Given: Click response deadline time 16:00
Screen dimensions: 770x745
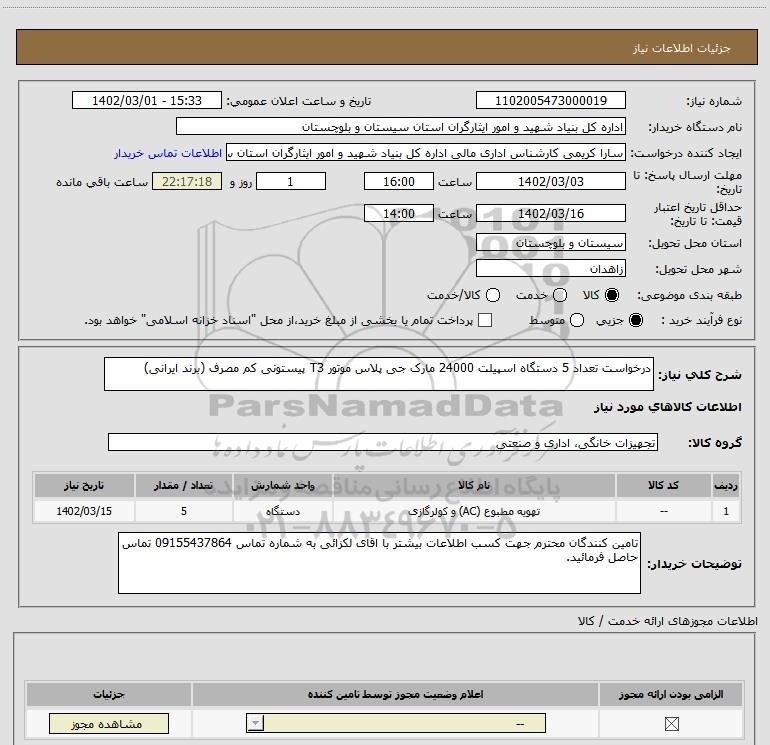Looking at the screenshot, I should pos(399,181).
